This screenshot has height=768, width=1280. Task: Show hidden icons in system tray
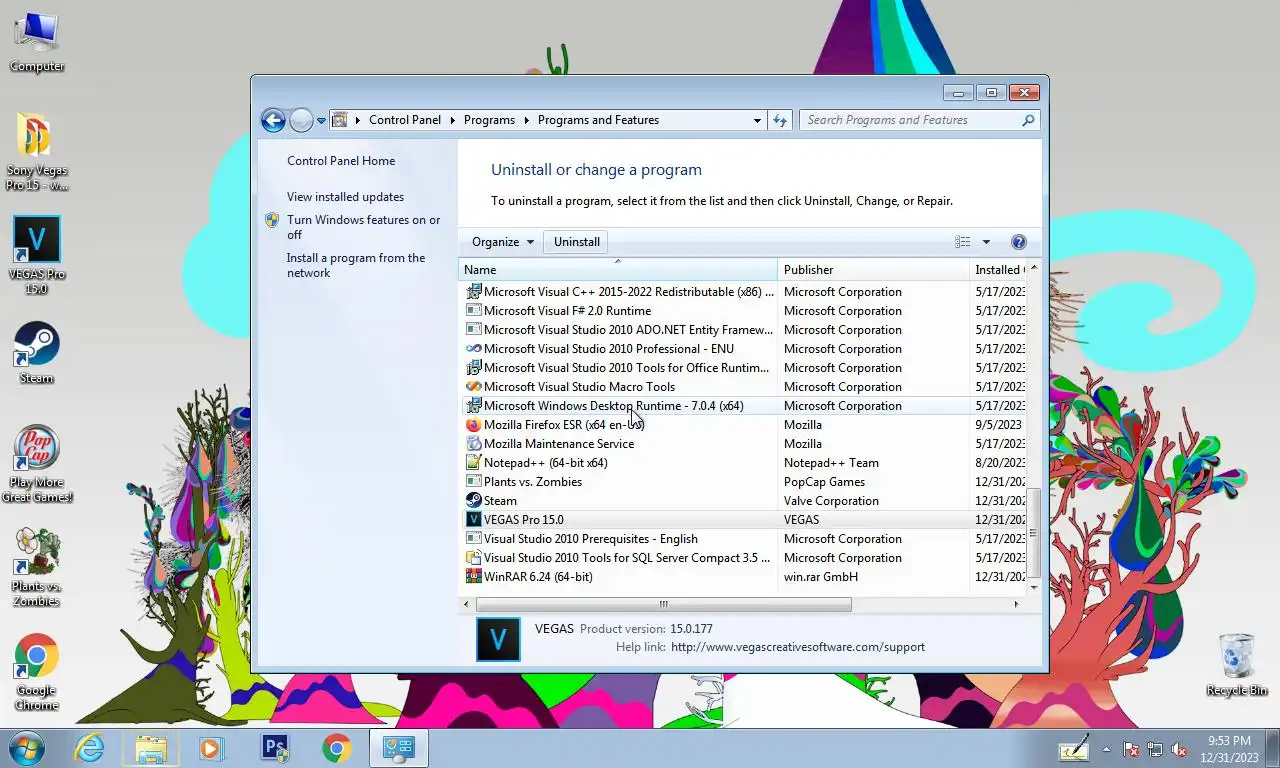click(1106, 749)
